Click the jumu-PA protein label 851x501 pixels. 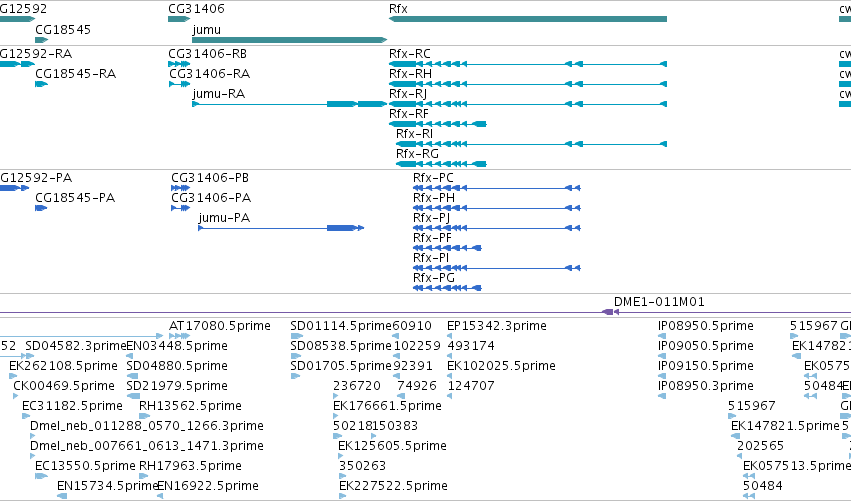click(224, 218)
